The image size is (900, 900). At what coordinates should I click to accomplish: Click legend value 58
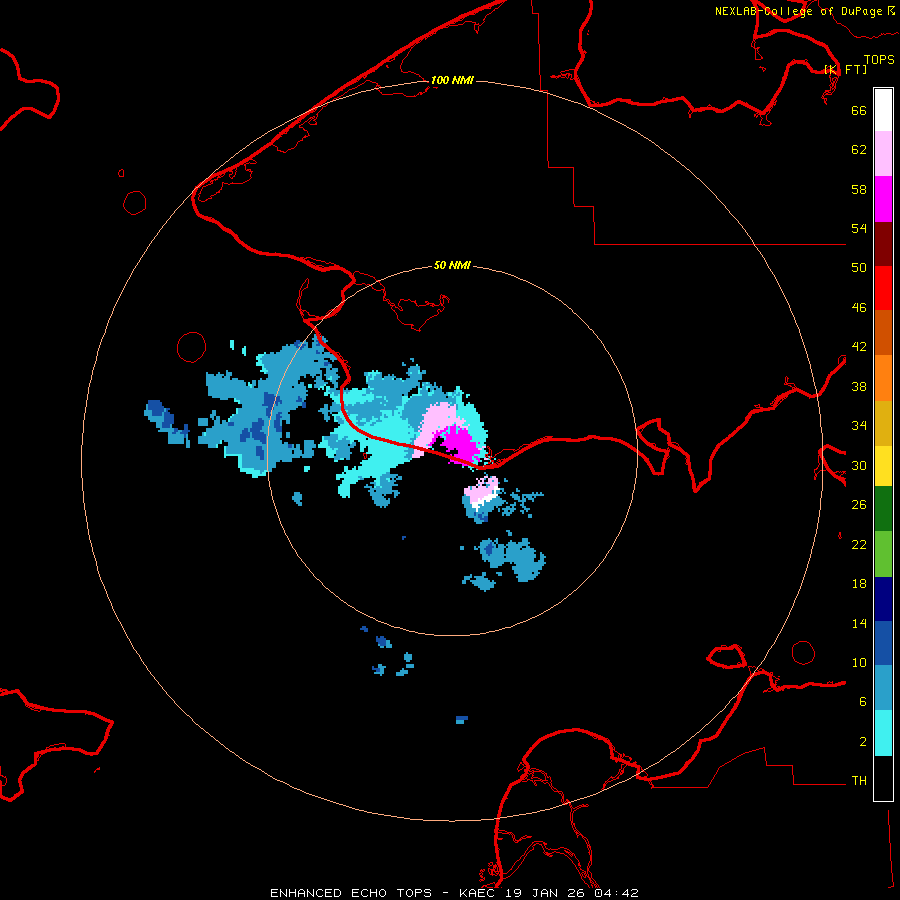(859, 189)
